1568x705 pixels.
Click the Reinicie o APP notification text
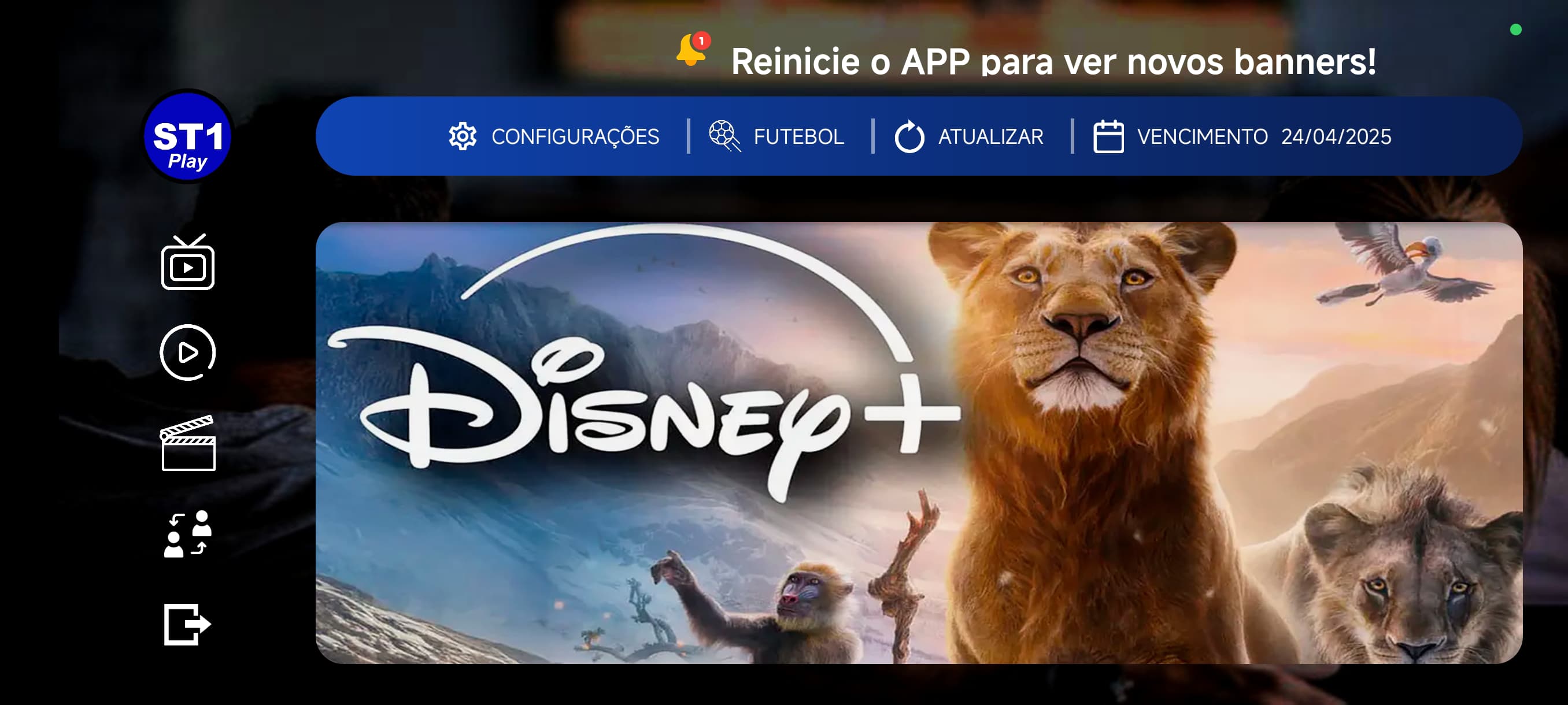click(1053, 61)
